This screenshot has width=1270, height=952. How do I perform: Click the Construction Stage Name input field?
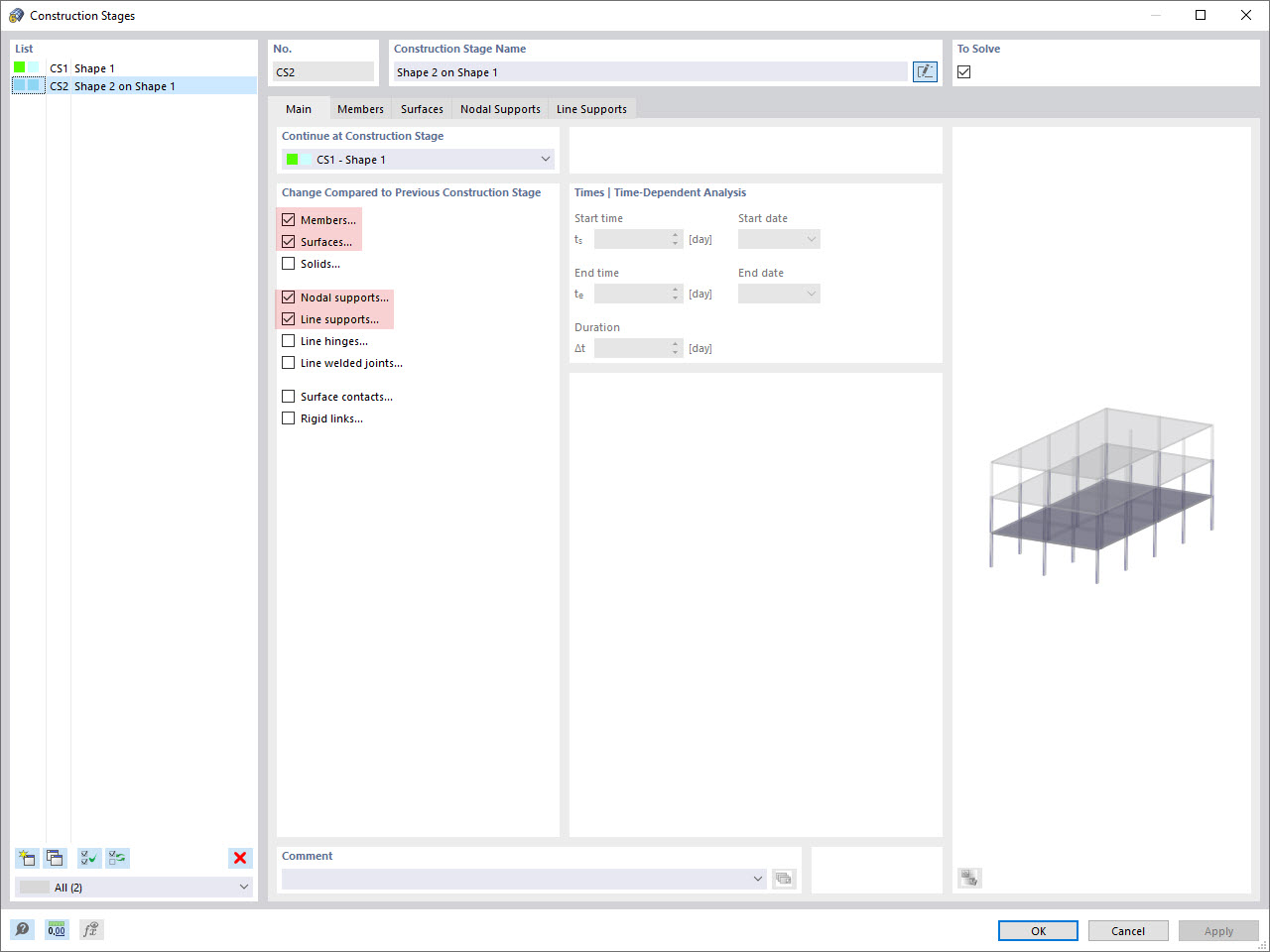(x=650, y=71)
